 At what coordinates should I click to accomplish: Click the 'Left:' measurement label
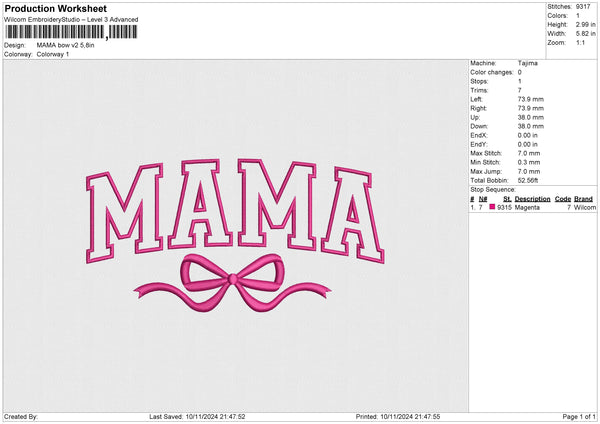tap(476, 99)
